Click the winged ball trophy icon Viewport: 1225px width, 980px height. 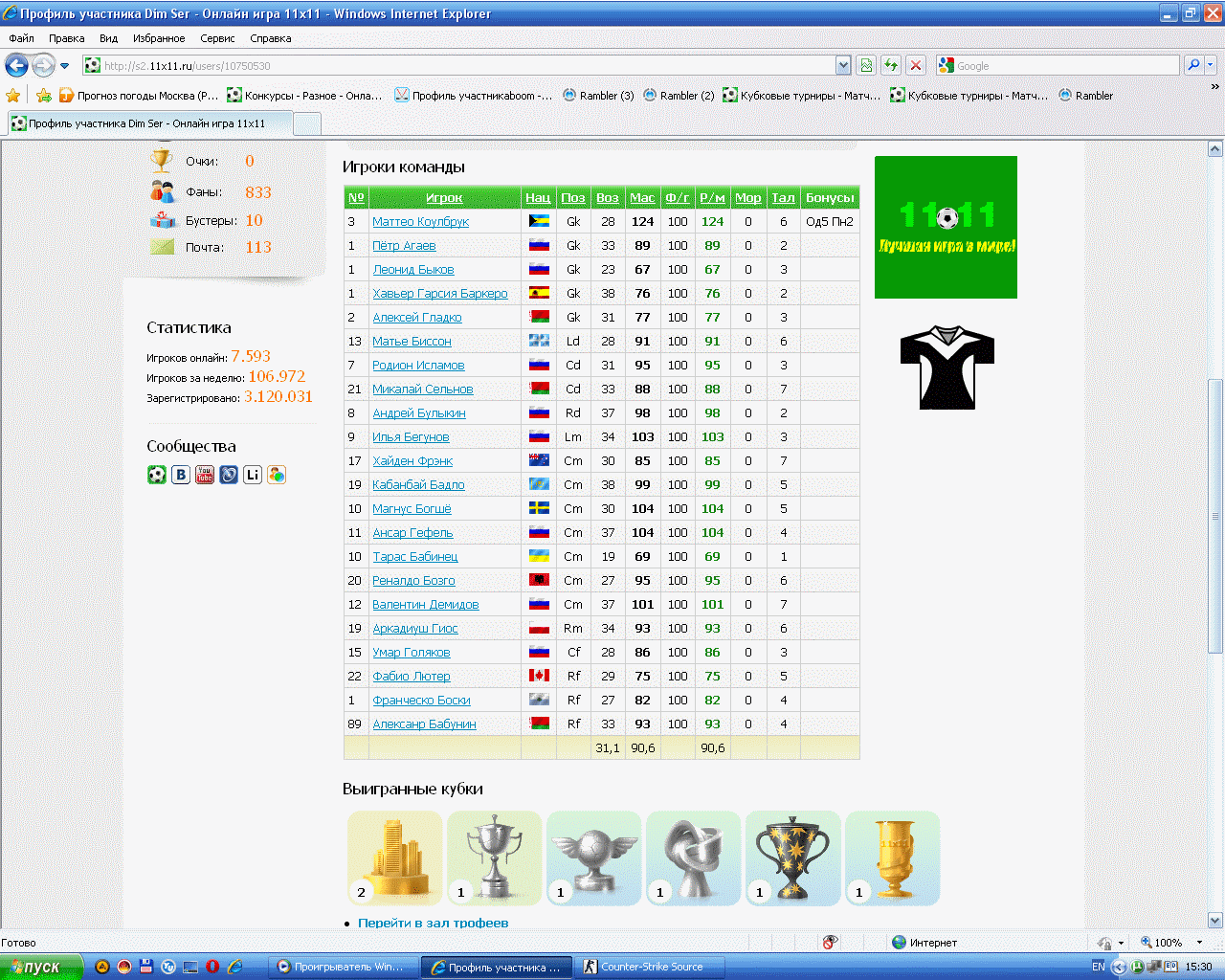point(594,858)
